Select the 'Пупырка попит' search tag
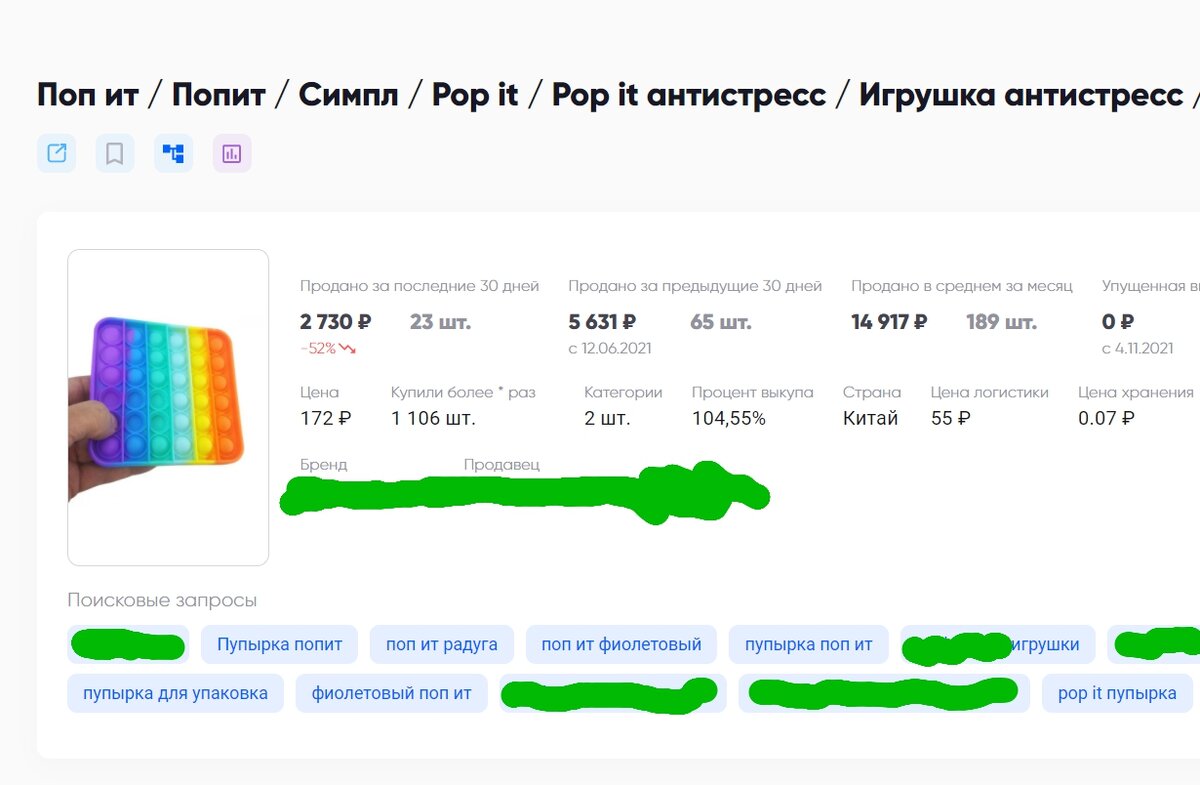The height and width of the screenshot is (785, 1200). coord(279,645)
